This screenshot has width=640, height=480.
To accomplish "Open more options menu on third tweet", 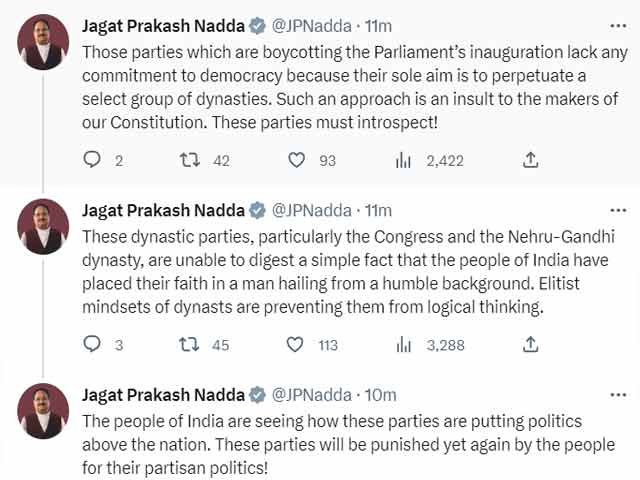I will click(617, 393).
